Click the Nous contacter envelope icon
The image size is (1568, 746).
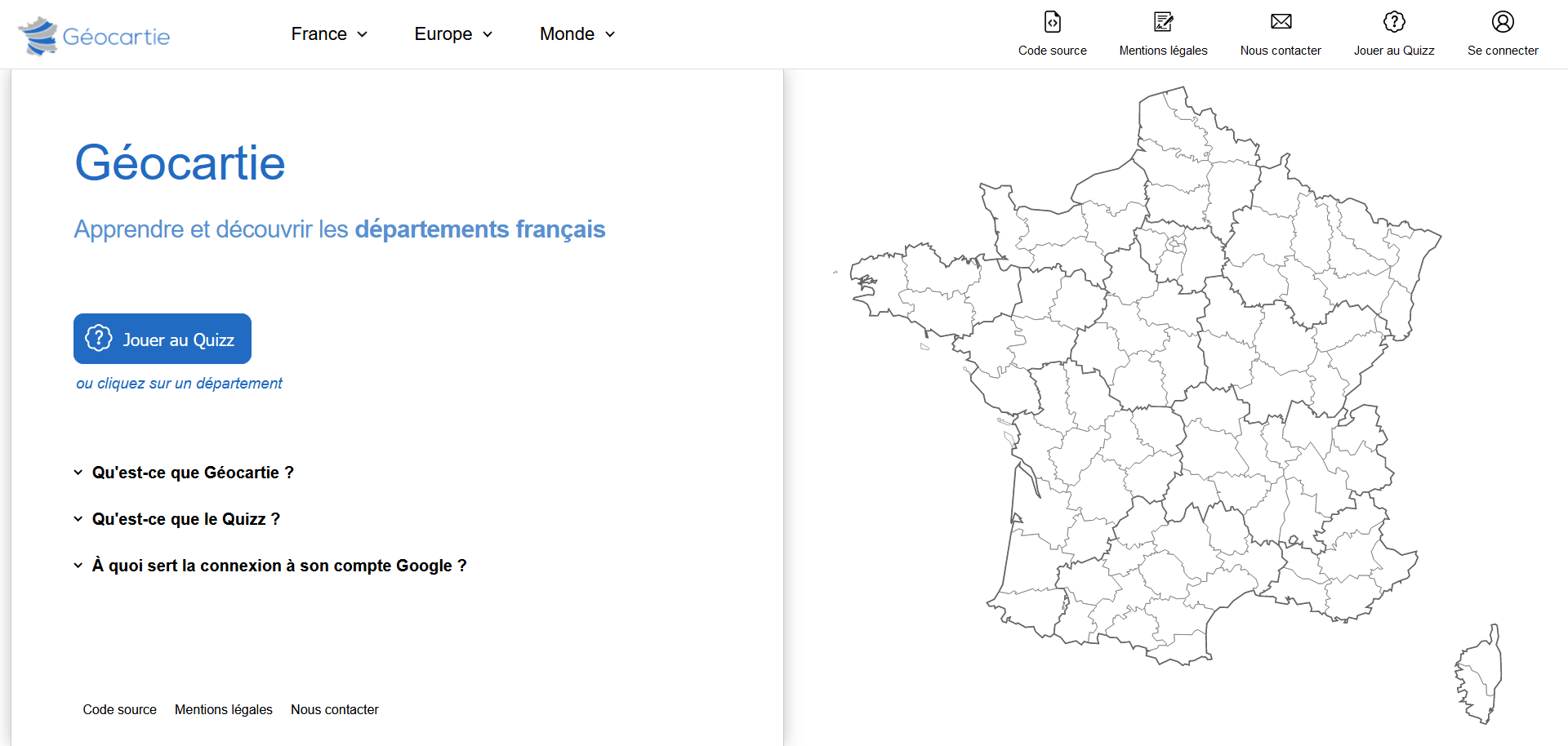click(x=1281, y=22)
